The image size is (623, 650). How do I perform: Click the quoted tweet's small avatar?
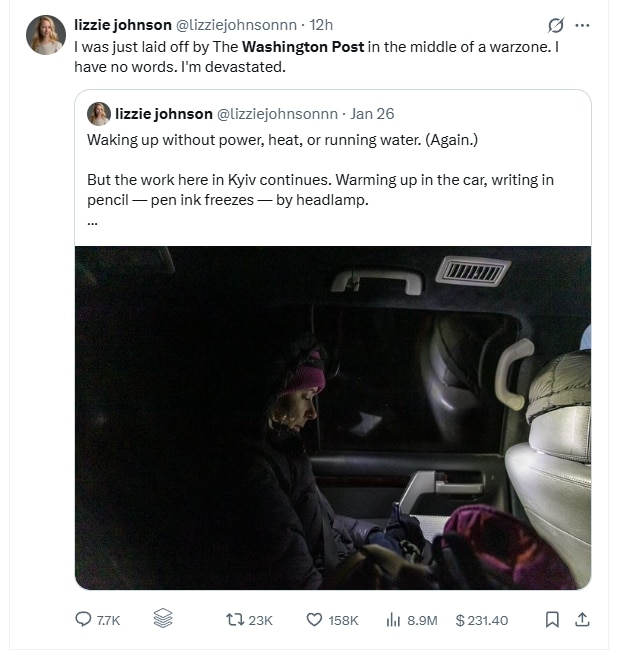coord(98,114)
